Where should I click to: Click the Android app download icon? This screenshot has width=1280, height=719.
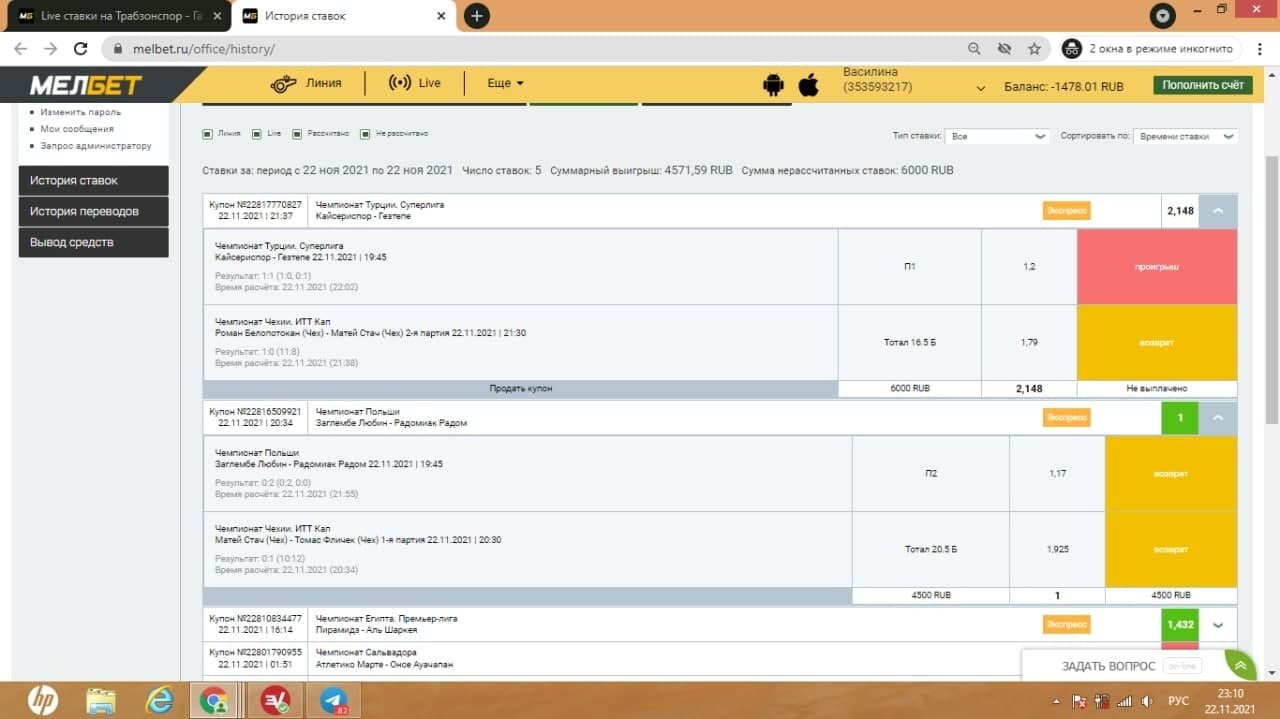[x=773, y=85]
